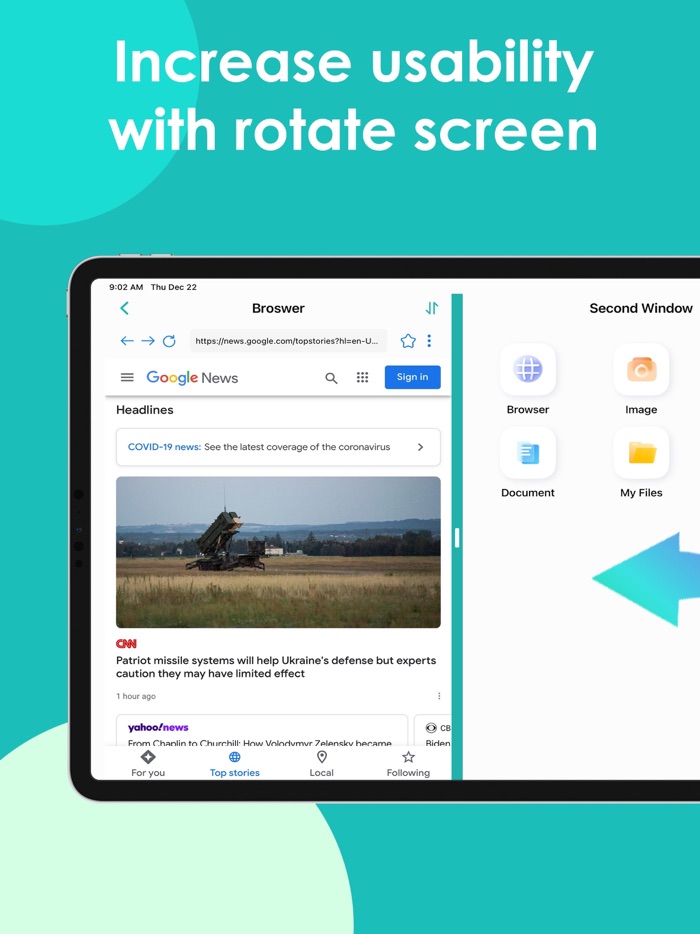Screen dimensions: 700x934
Task: Switch to the Following tab
Action: [408, 764]
